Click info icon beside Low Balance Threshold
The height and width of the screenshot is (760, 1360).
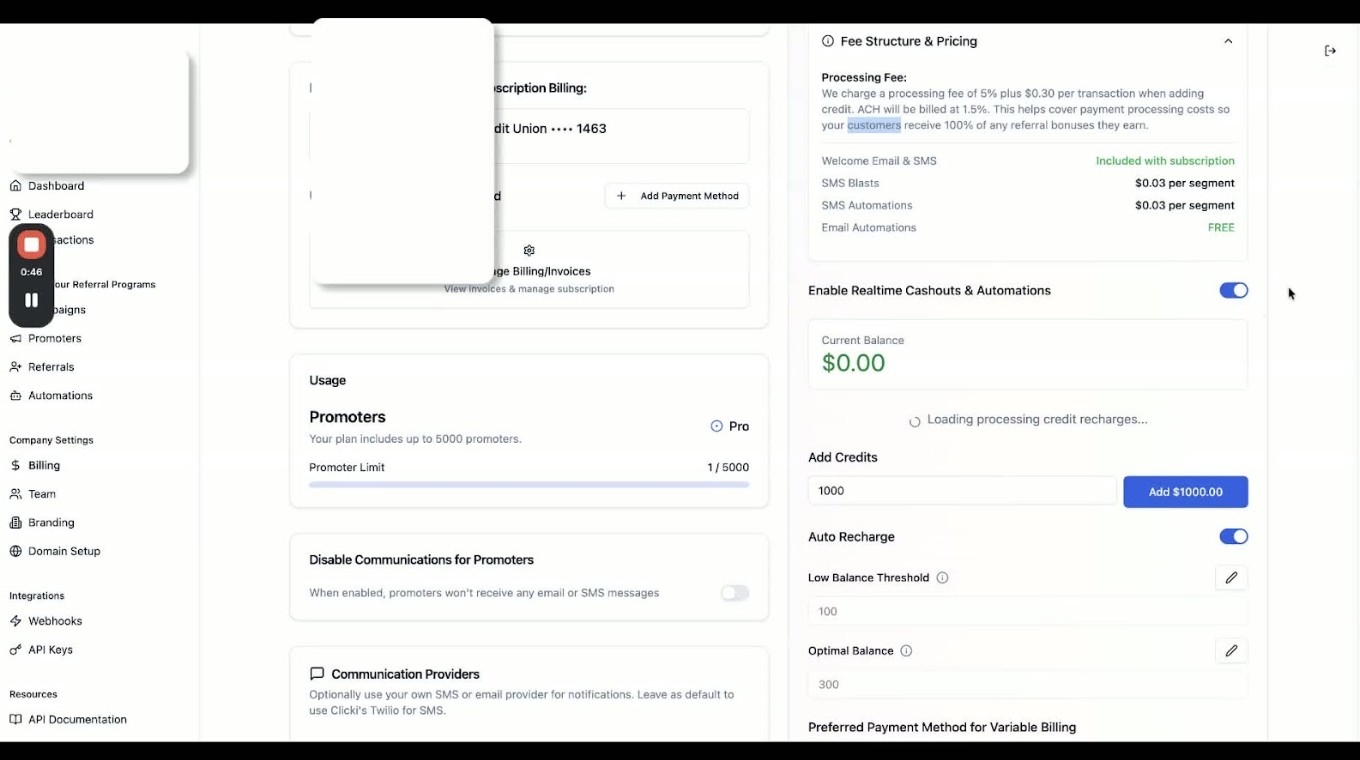(942, 578)
